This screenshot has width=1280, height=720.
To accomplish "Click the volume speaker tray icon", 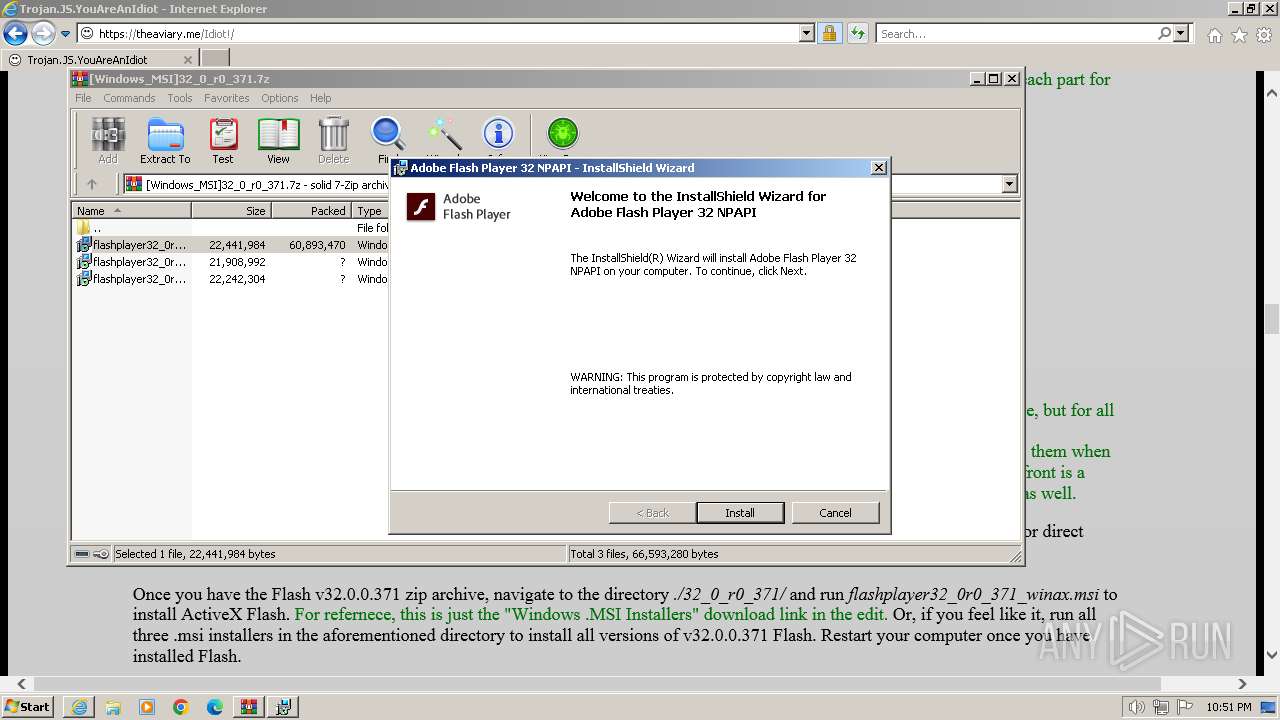I will pyautogui.click(x=1137, y=707).
